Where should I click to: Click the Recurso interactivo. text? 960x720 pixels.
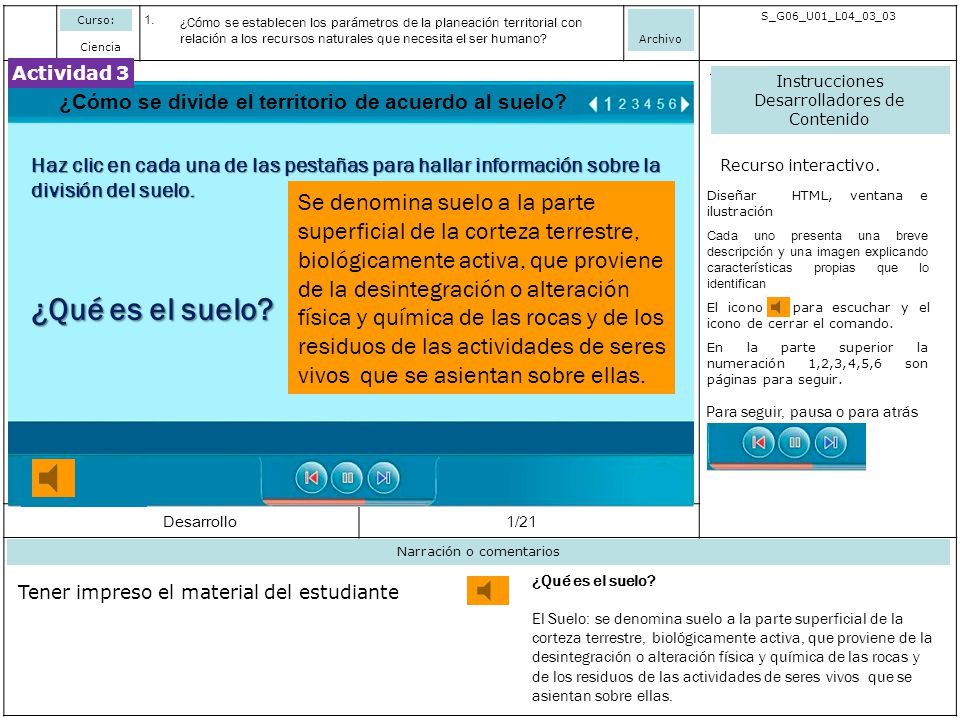tap(800, 165)
